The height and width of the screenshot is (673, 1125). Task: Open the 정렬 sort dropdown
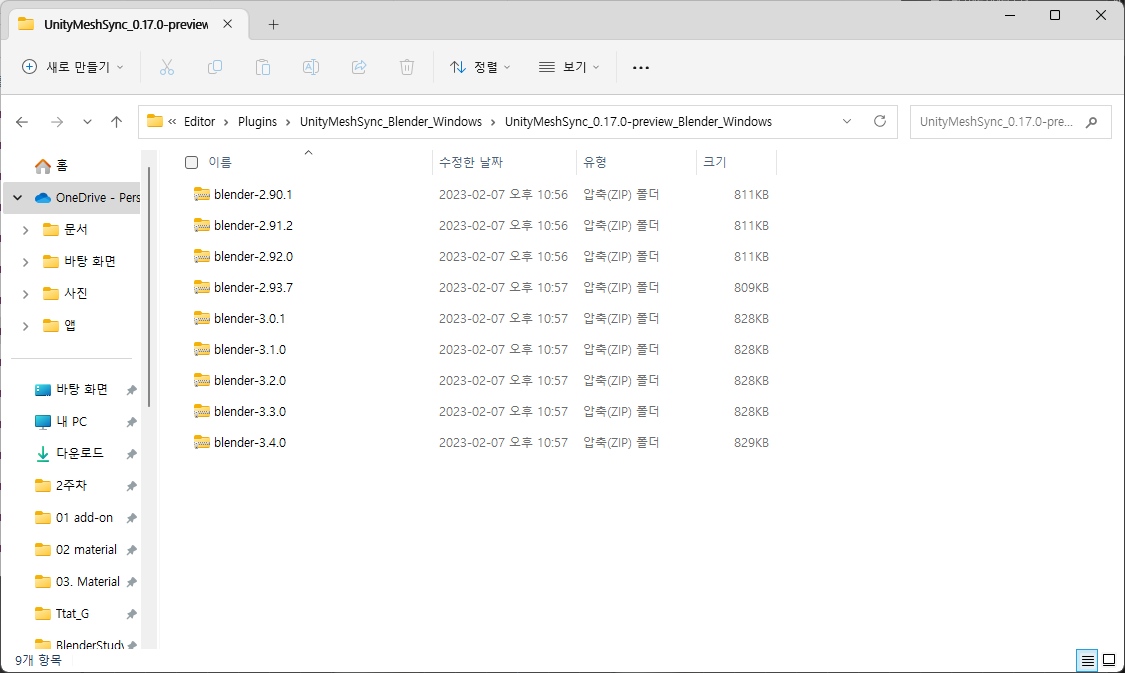(480, 67)
